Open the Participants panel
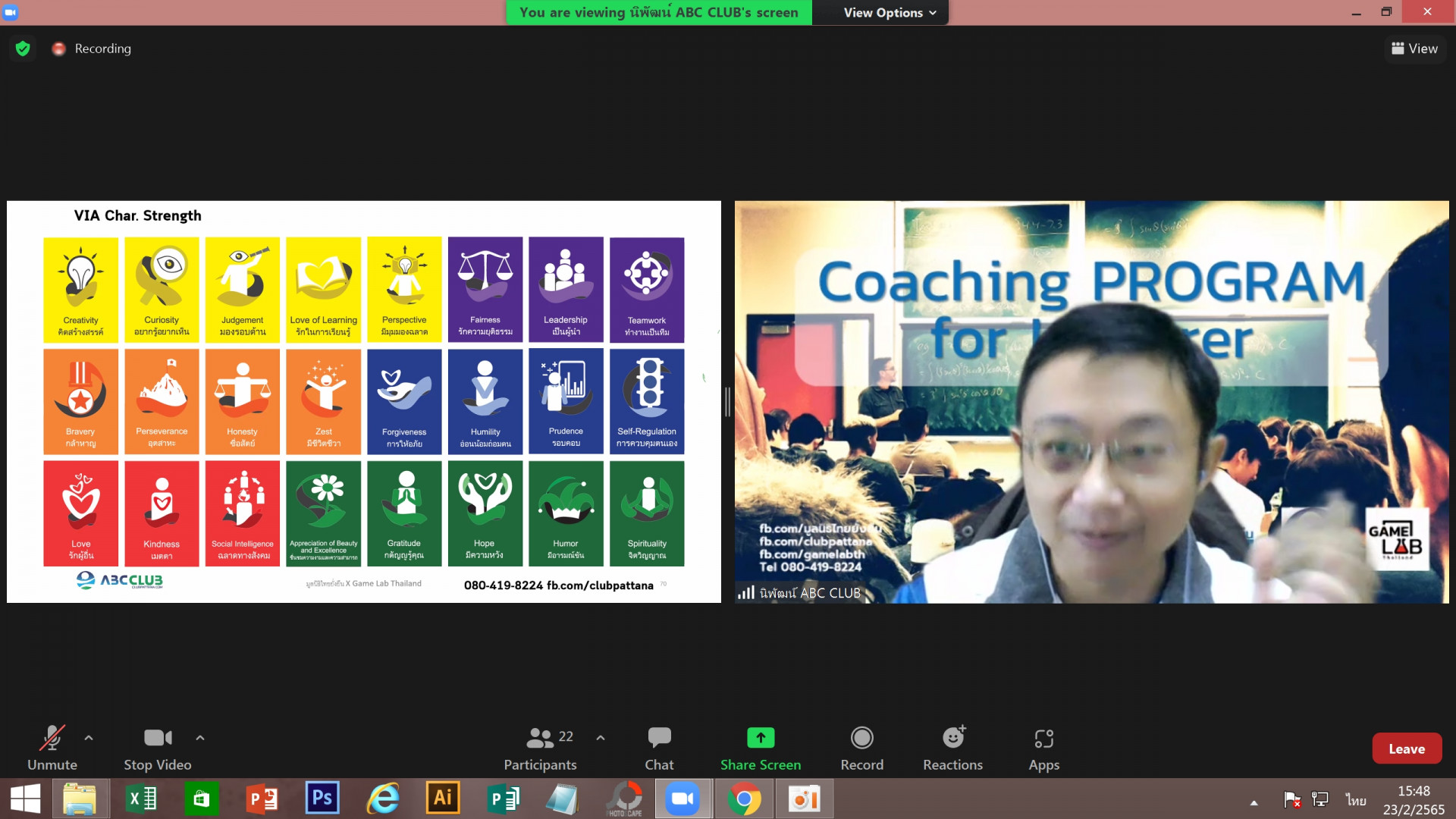Screen dimensions: 1456x819 541,748
